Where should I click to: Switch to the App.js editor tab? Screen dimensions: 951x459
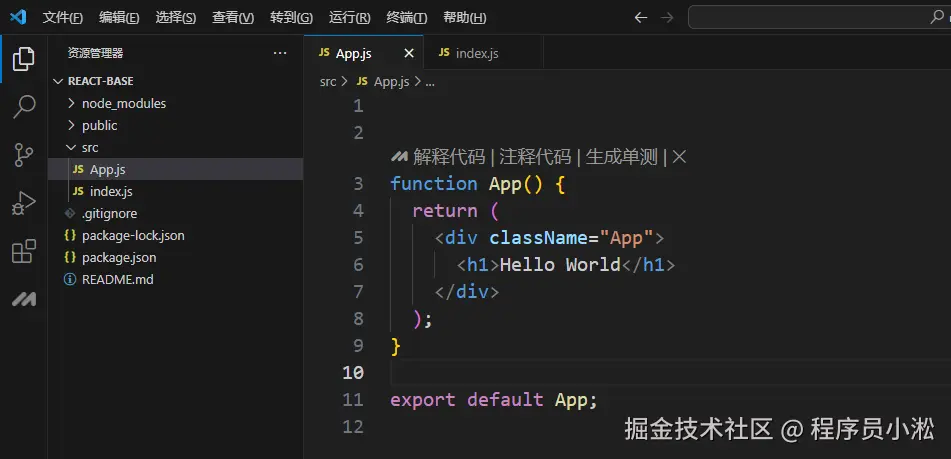click(x=364, y=53)
